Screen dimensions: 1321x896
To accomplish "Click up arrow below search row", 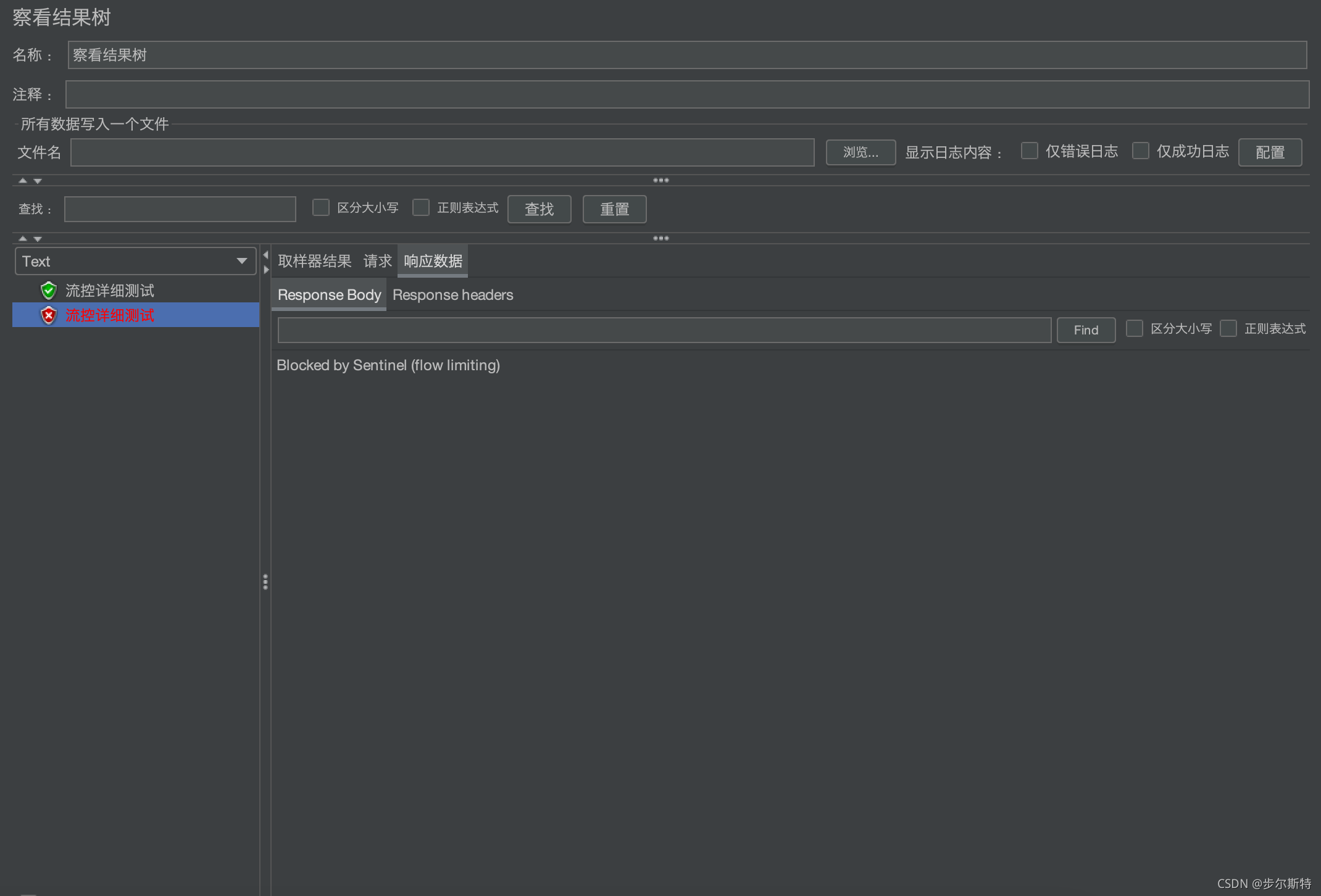I will click(23, 238).
